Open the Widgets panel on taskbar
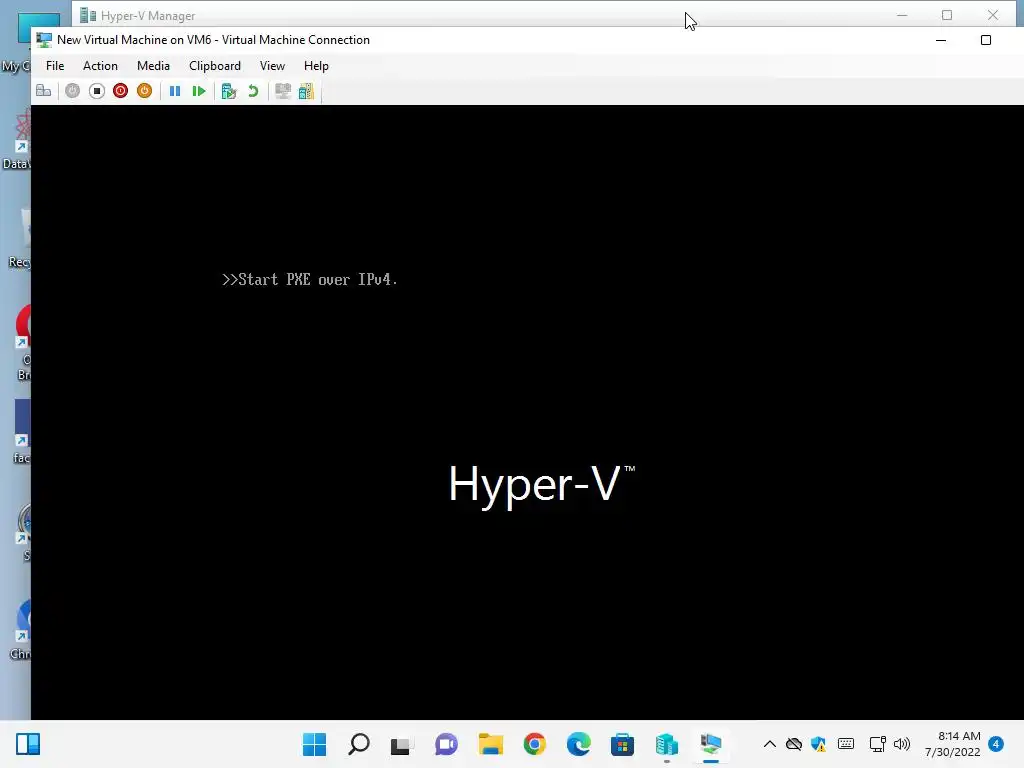The height and width of the screenshot is (768, 1024). pyautogui.click(x=28, y=744)
